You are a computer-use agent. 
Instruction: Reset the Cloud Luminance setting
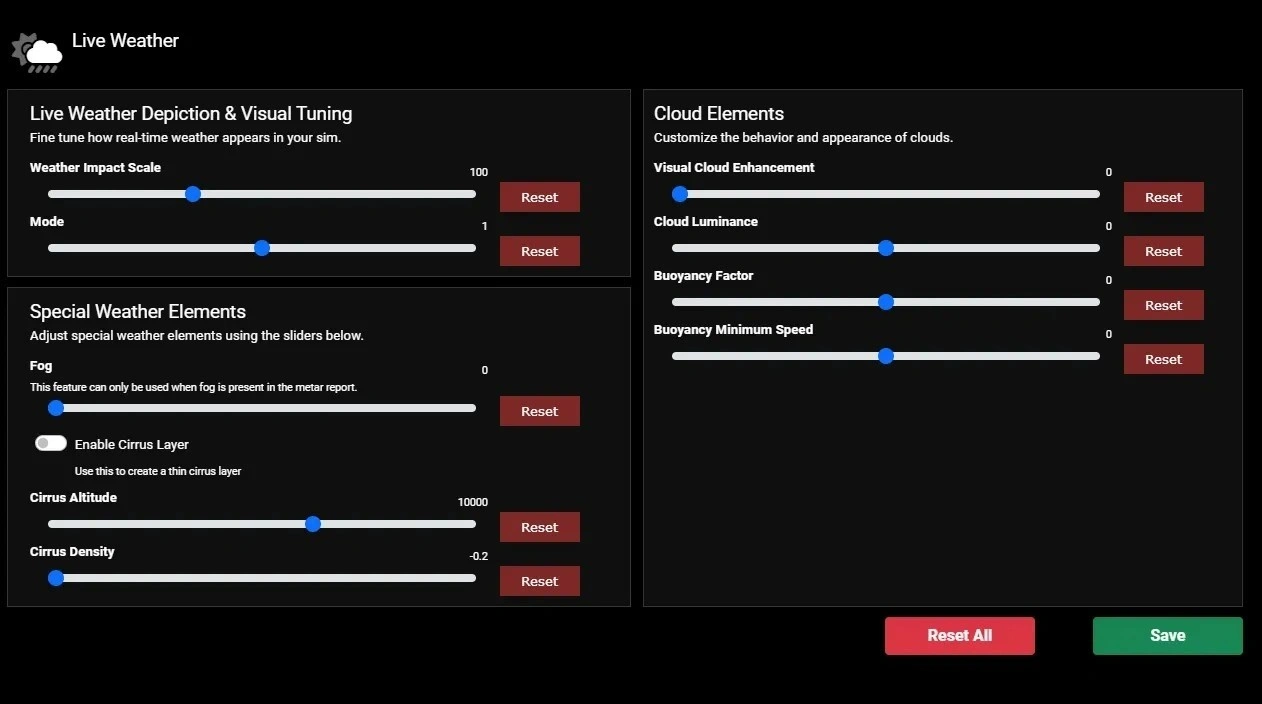(1163, 251)
